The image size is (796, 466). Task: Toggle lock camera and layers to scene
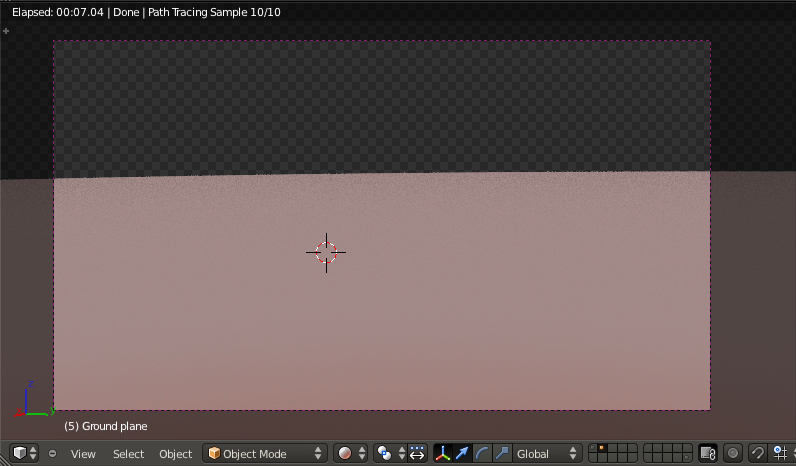coord(708,453)
